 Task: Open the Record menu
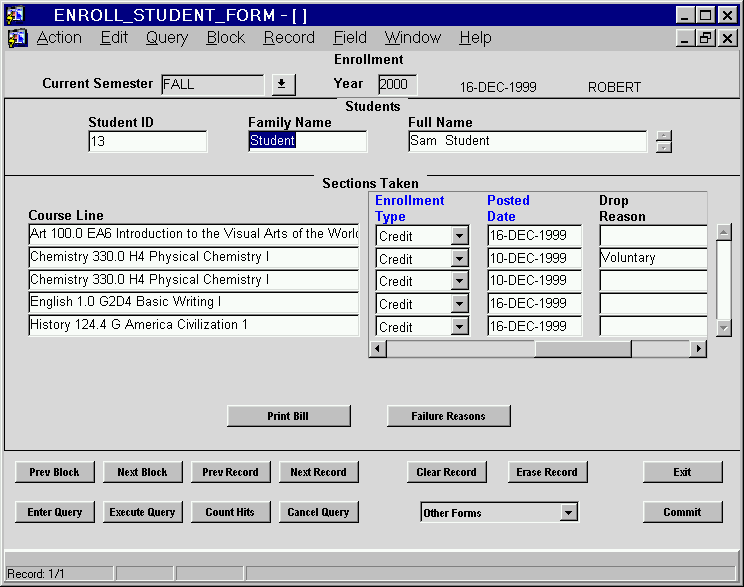[x=289, y=37]
